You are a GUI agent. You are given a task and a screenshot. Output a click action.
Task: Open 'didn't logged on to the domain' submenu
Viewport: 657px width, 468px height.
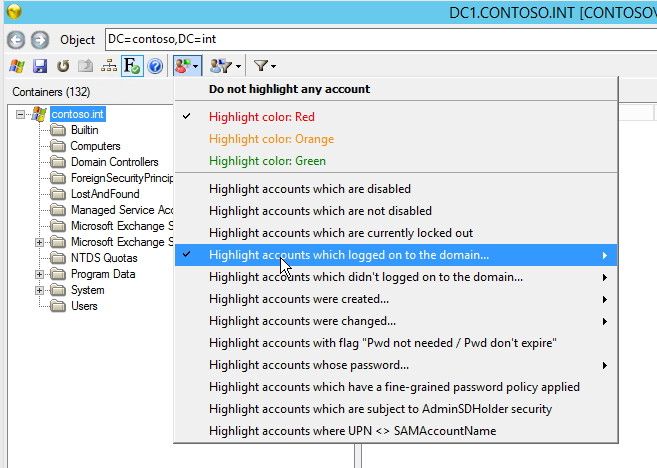click(x=396, y=277)
